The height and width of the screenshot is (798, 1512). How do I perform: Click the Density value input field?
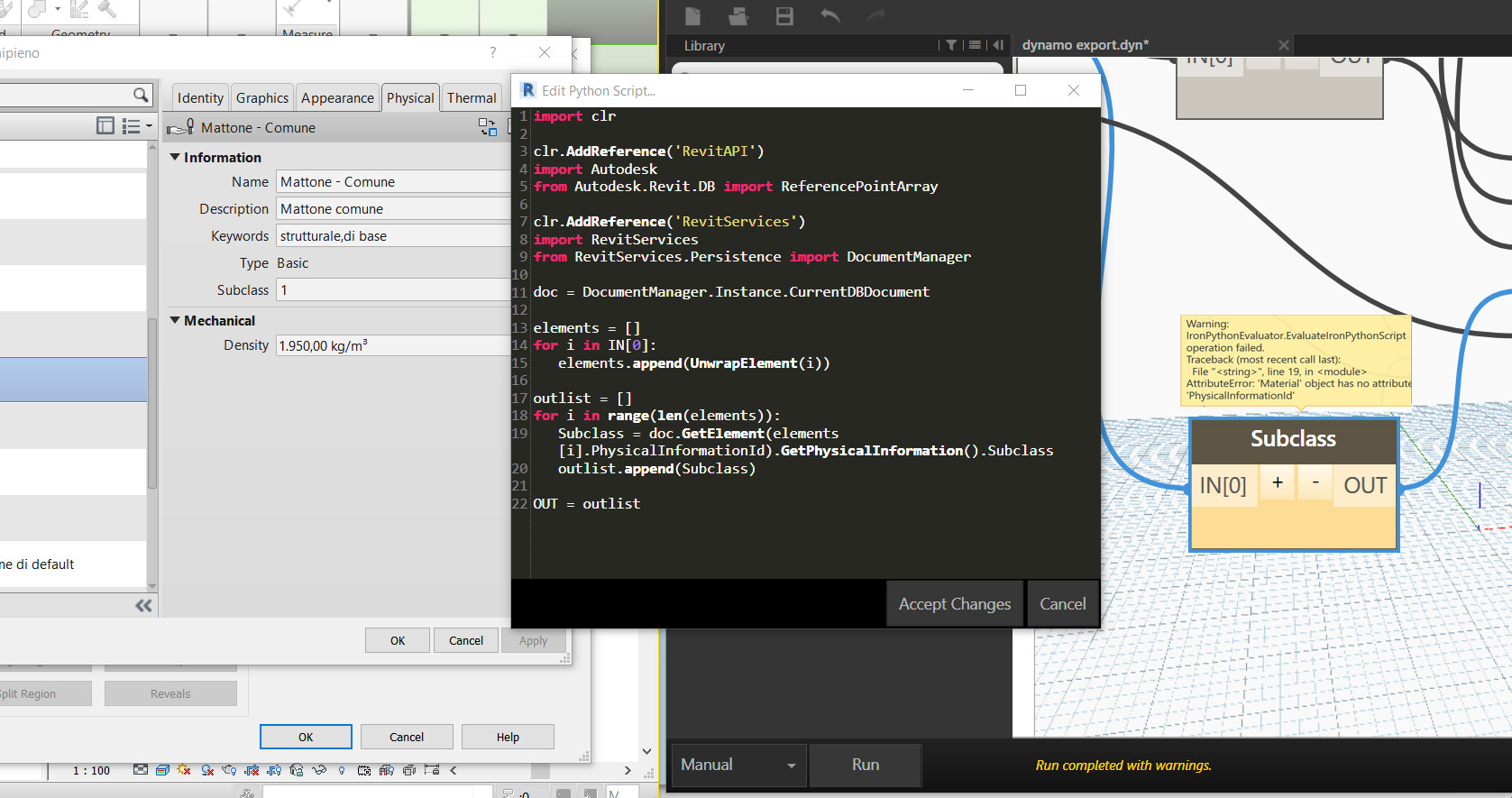pyautogui.click(x=393, y=345)
